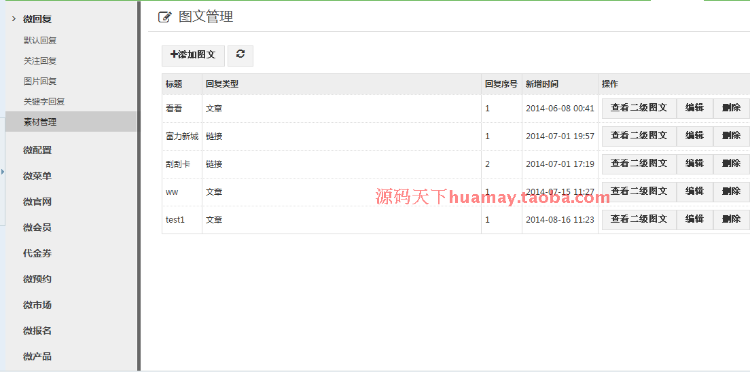Open the 微预约 menu
Screen dimensions: 750x372
pos(37,279)
